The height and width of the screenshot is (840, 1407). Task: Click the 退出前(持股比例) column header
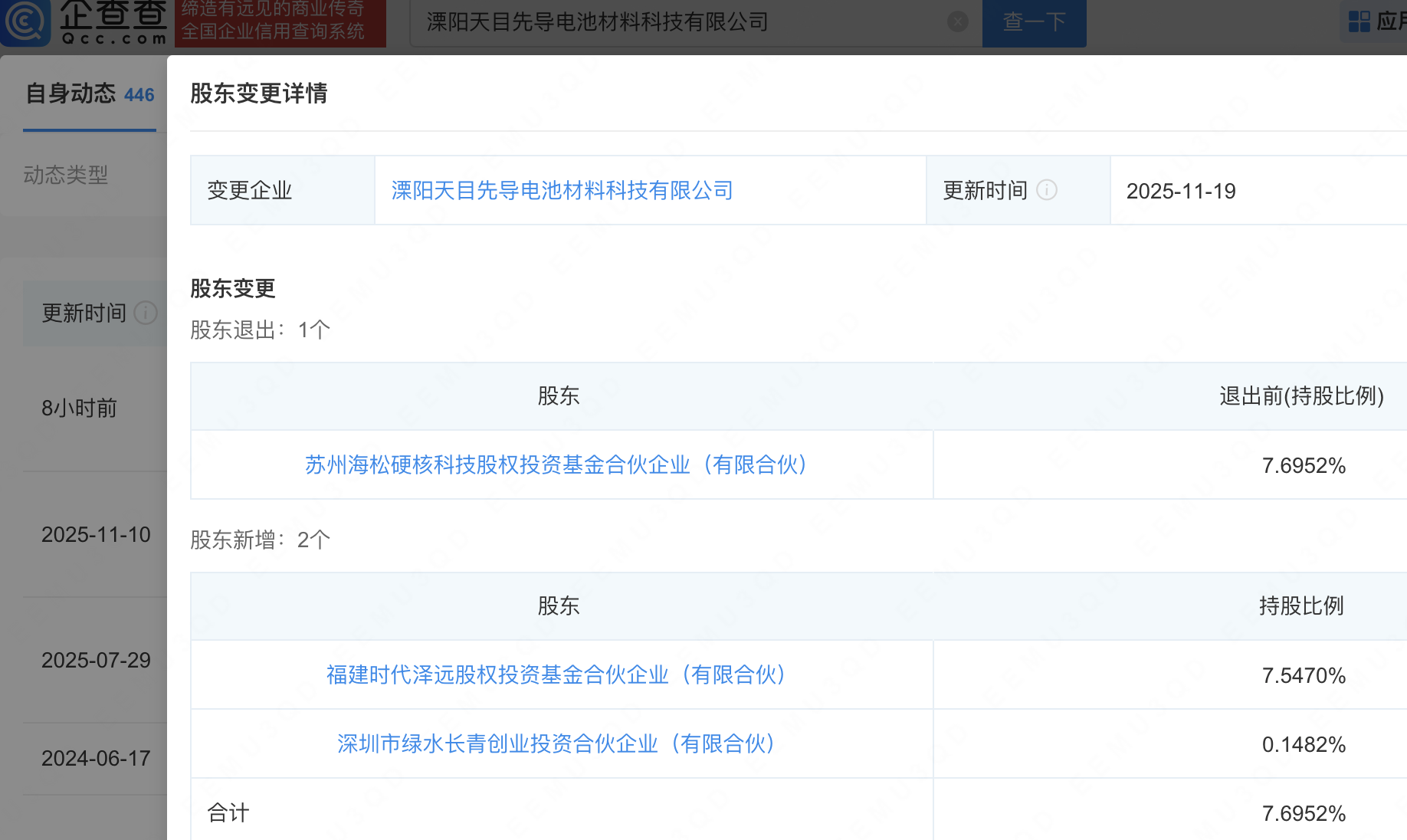click(1301, 395)
